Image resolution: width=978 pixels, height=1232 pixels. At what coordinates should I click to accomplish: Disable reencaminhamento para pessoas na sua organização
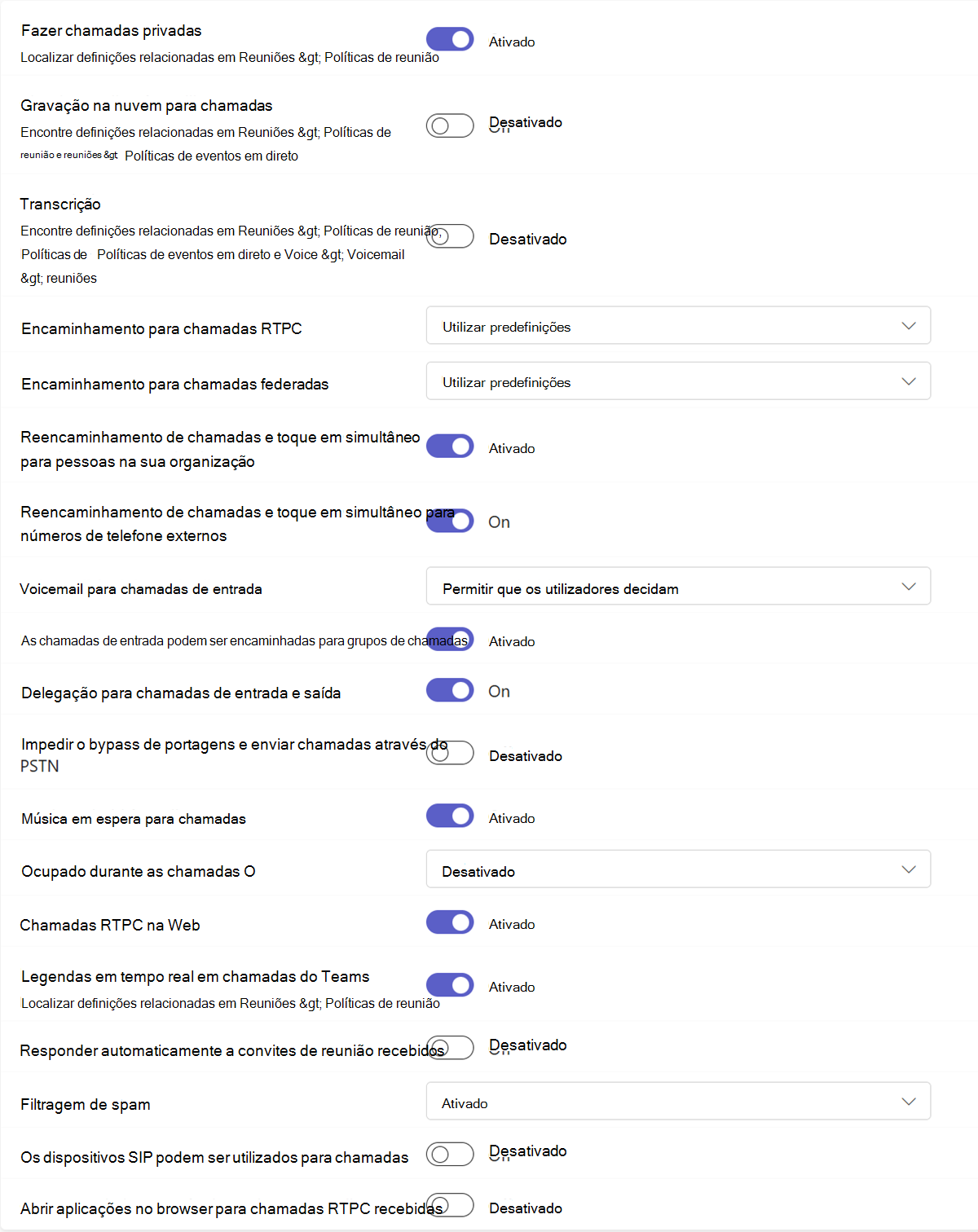click(450, 447)
